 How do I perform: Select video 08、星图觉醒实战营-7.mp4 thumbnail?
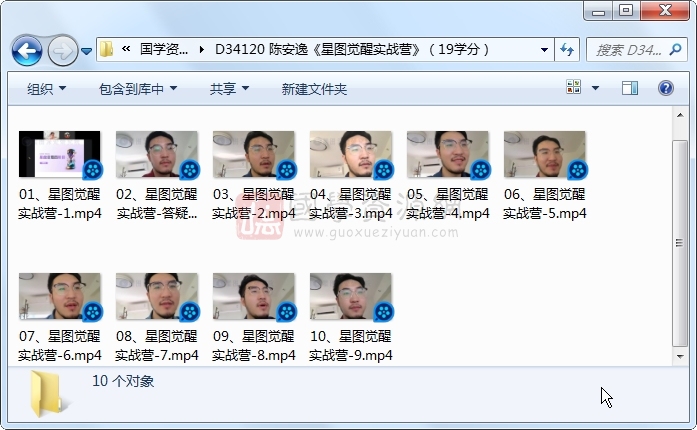157,297
